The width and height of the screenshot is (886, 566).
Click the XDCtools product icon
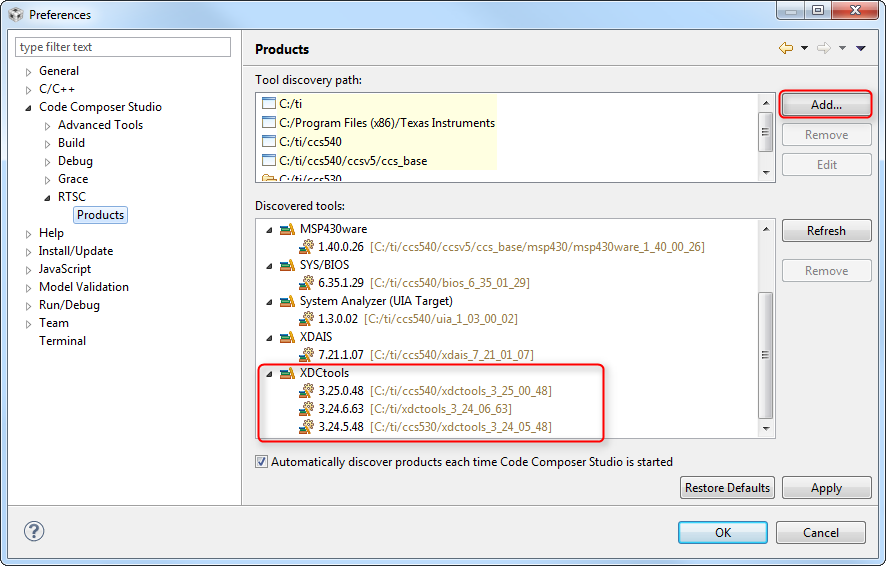[287, 373]
